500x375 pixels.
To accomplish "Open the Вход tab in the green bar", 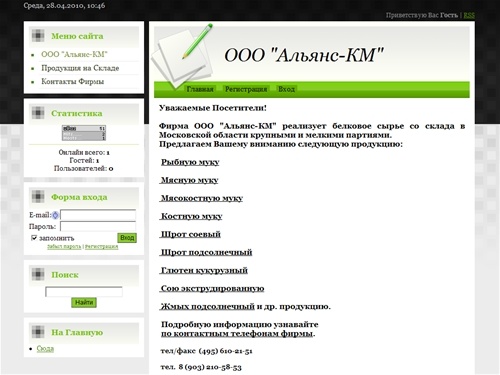I will pyautogui.click(x=287, y=89).
